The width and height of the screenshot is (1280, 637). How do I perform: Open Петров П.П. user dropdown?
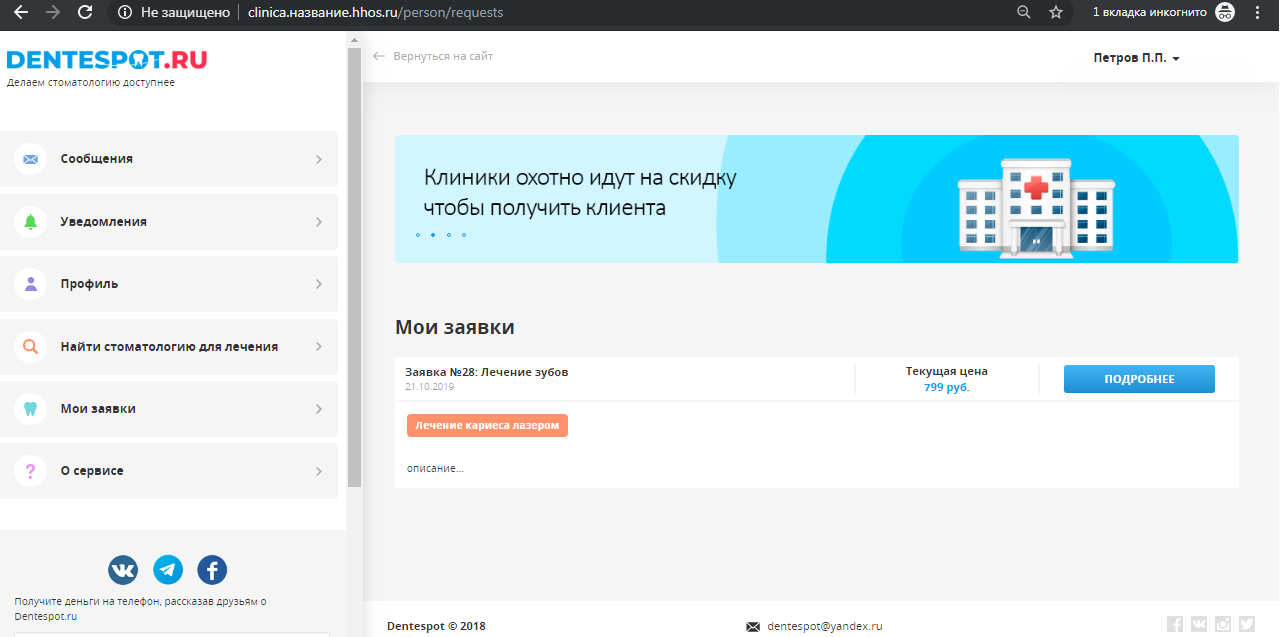pyautogui.click(x=1136, y=58)
